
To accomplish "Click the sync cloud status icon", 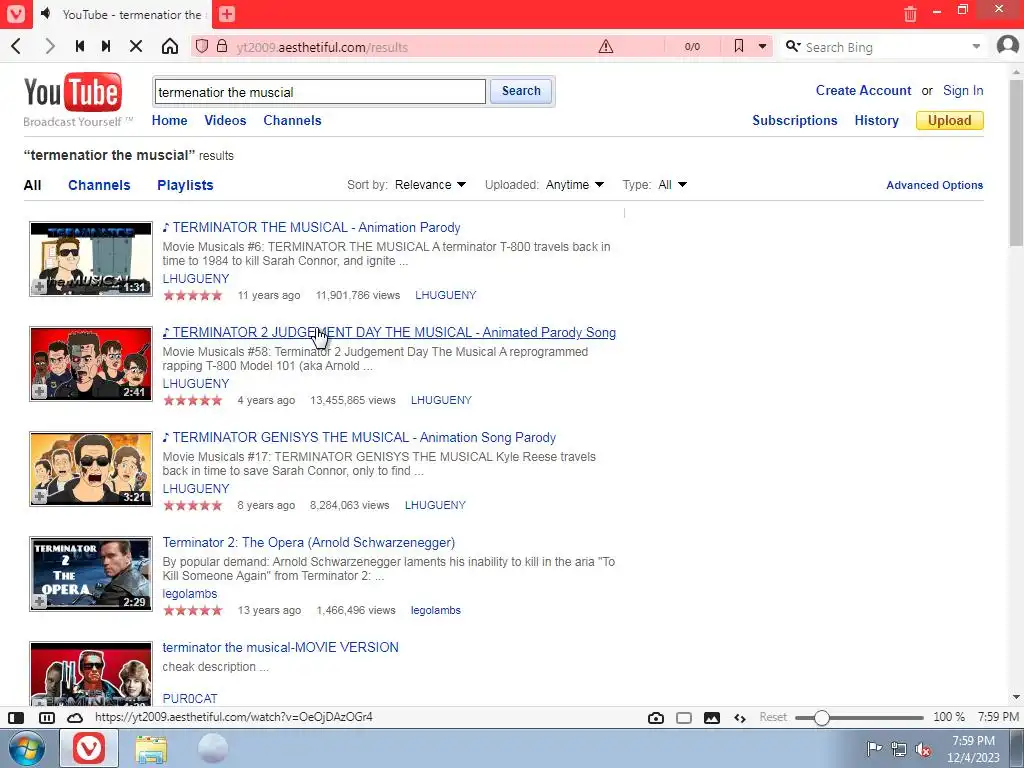I will [75, 718].
